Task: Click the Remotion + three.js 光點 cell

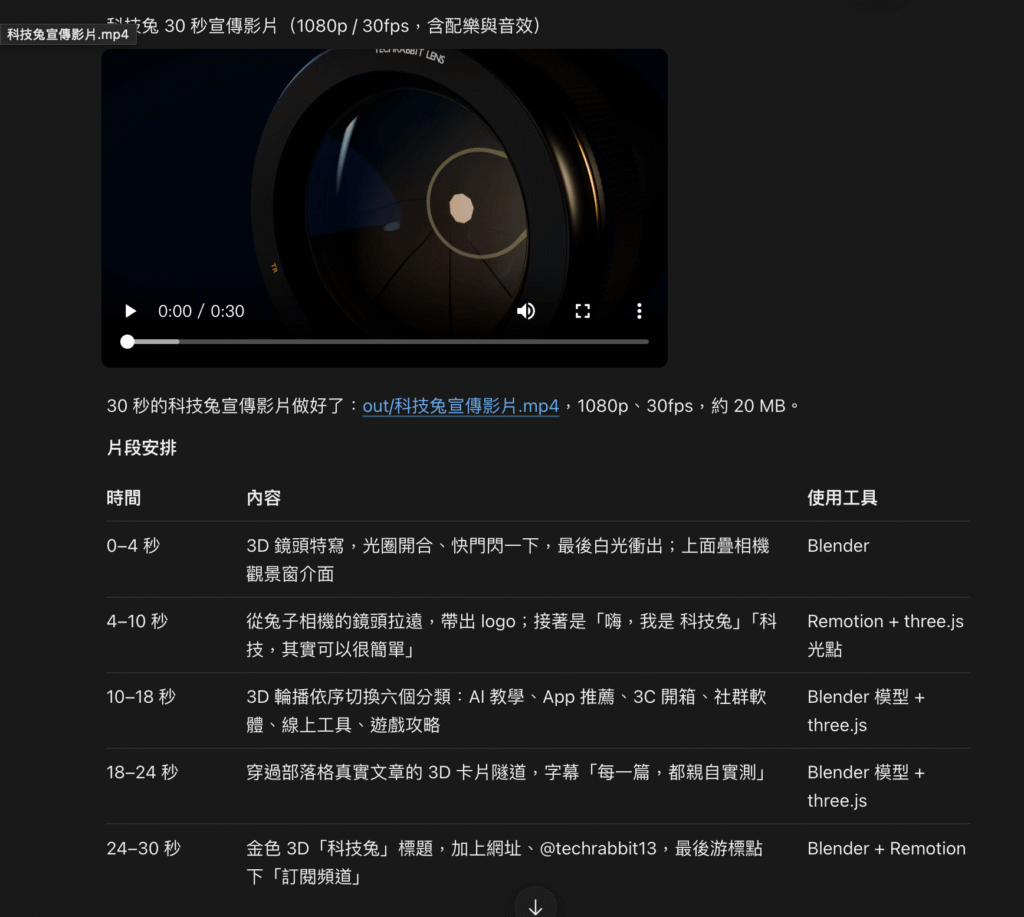Action: pyautogui.click(x=886, y=635)
